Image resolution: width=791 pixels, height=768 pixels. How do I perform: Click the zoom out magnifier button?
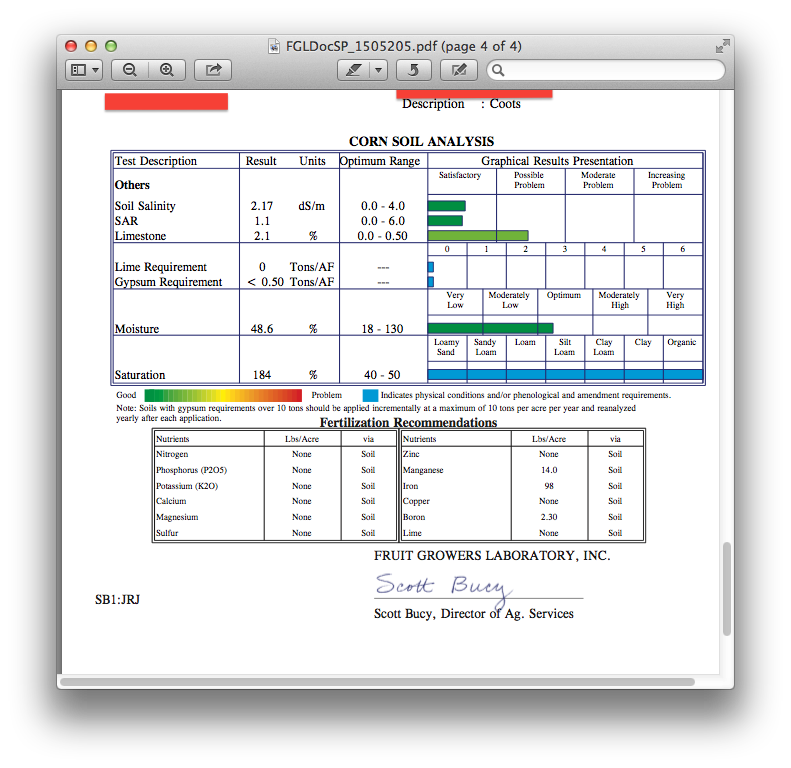tap(130, 70)
